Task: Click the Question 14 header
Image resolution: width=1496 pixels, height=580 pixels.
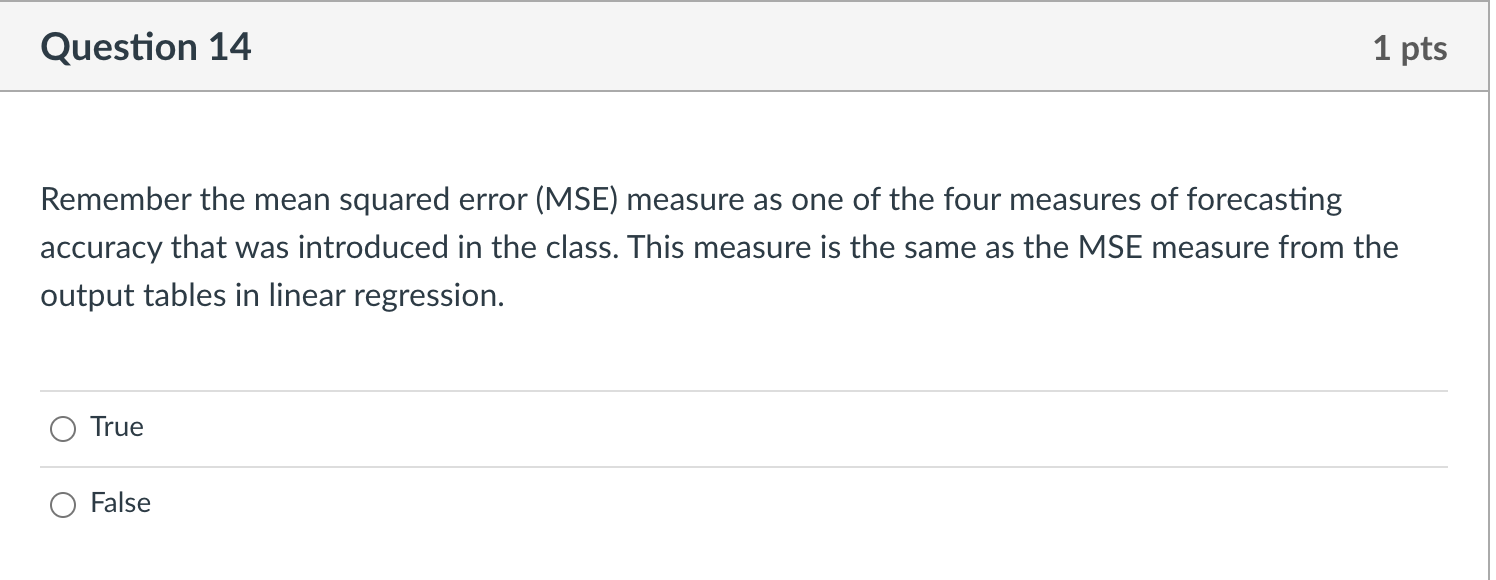Action: pos(147,46)
